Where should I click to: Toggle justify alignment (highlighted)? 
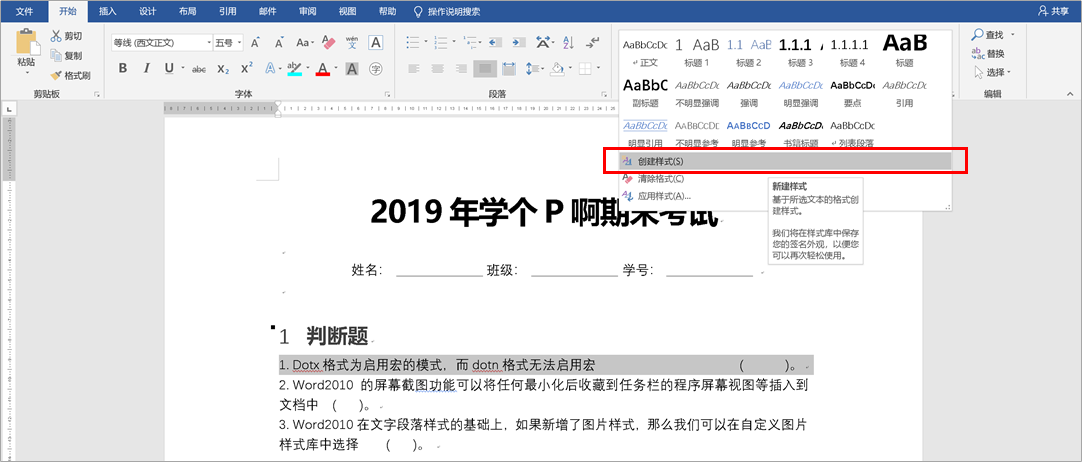click(486, 68)
